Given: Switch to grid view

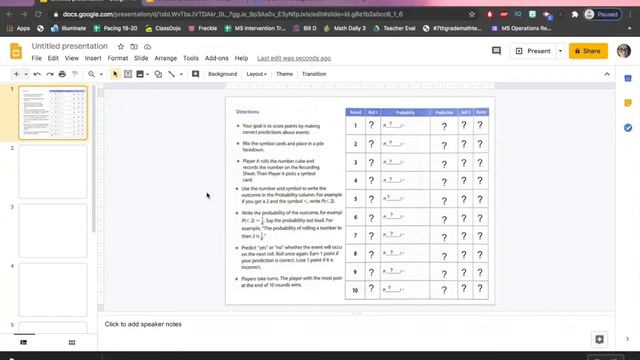Looking at the screenshot, I should (x=72, y=342).
